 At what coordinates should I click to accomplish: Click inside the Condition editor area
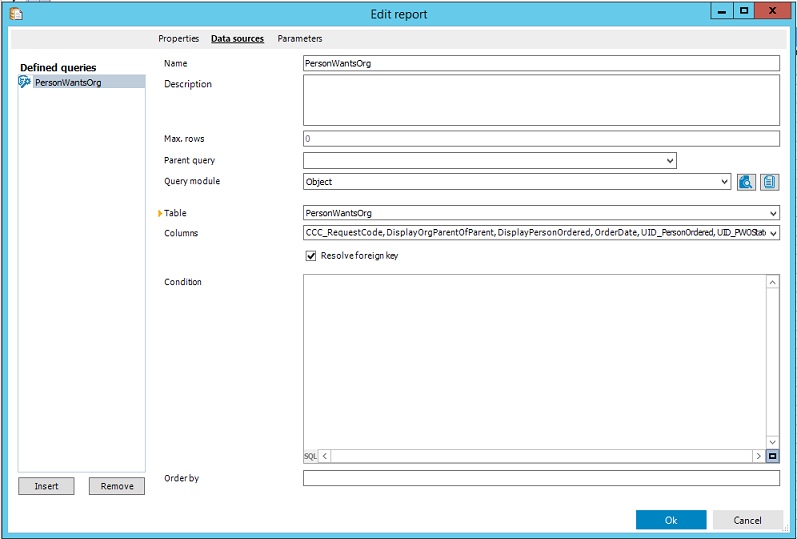535,362
